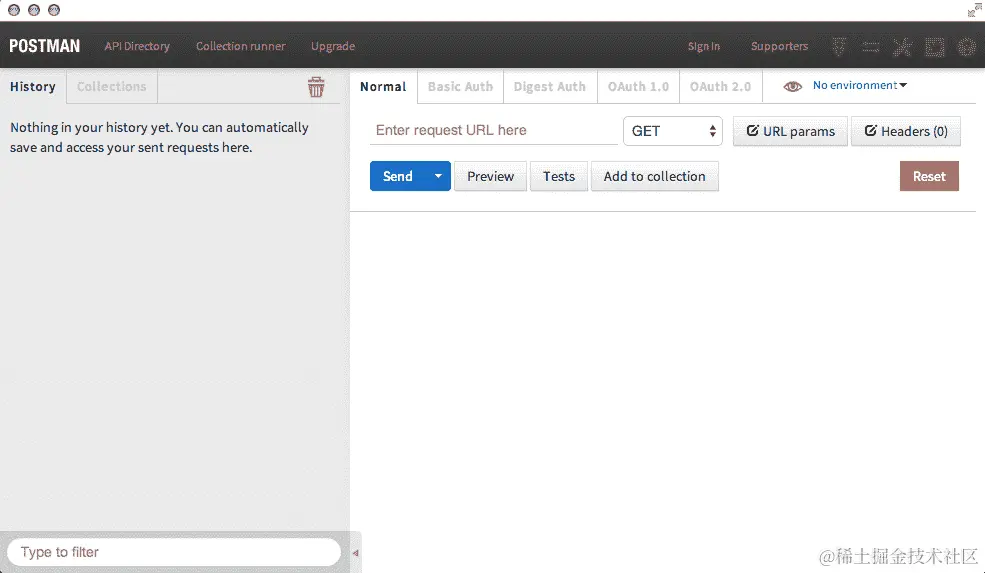
Task: Click the eye icon for environment quick look
Action: 793,86
